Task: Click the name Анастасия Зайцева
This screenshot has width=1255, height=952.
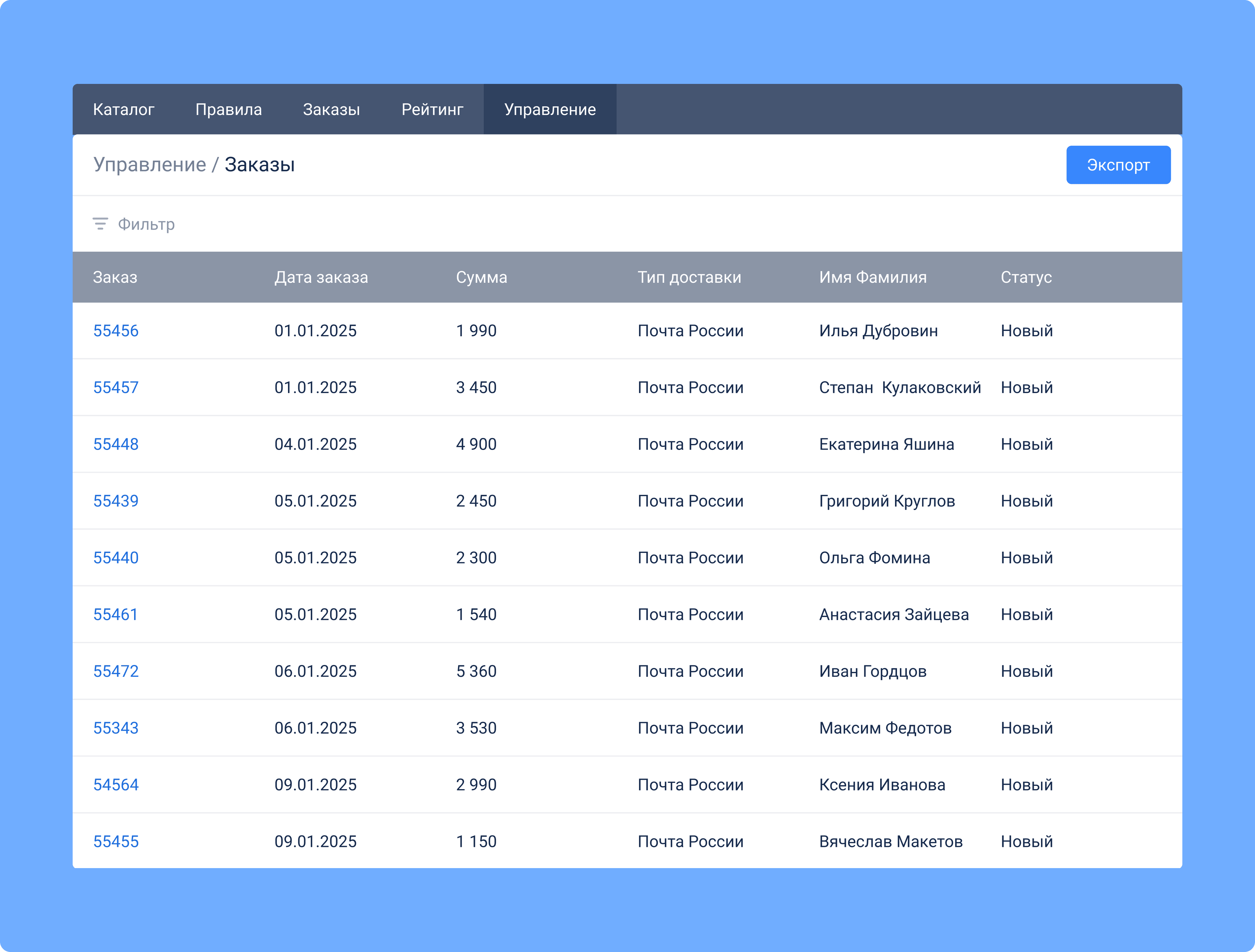Action: click(x=894, y=614)
